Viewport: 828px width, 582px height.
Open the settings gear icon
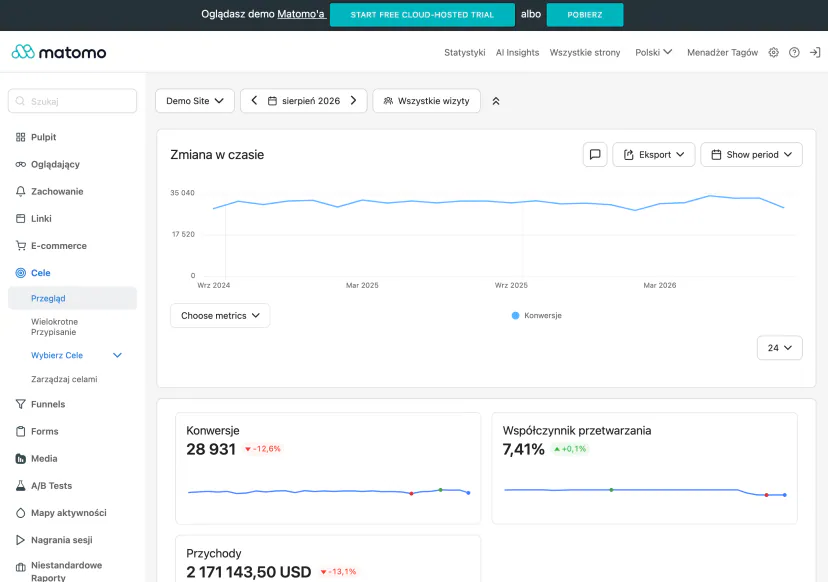pyautogui.click(x=774, y=52)
